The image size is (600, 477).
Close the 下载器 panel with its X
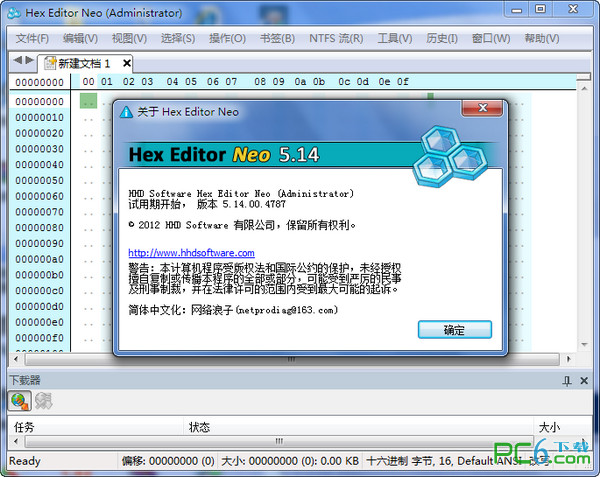point(586,380)
